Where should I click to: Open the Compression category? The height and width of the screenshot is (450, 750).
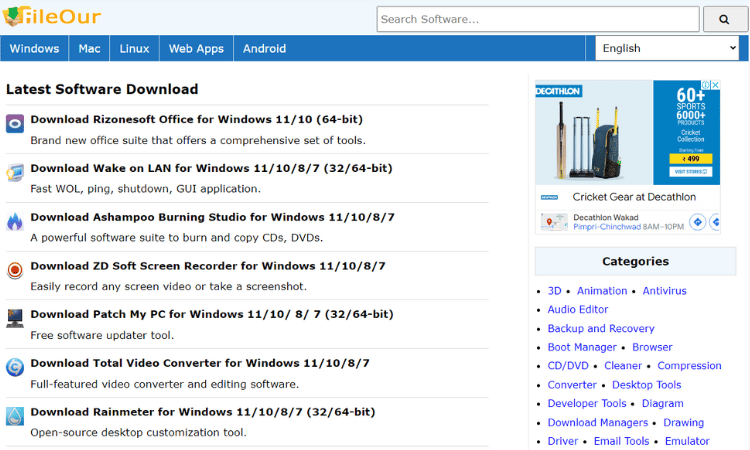[x=689, y=366]
